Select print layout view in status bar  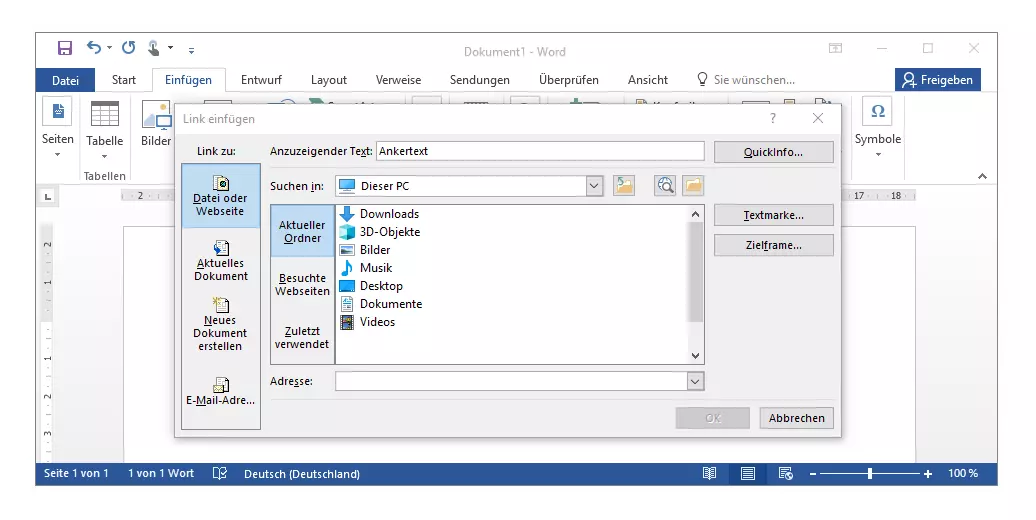point(747,473)
